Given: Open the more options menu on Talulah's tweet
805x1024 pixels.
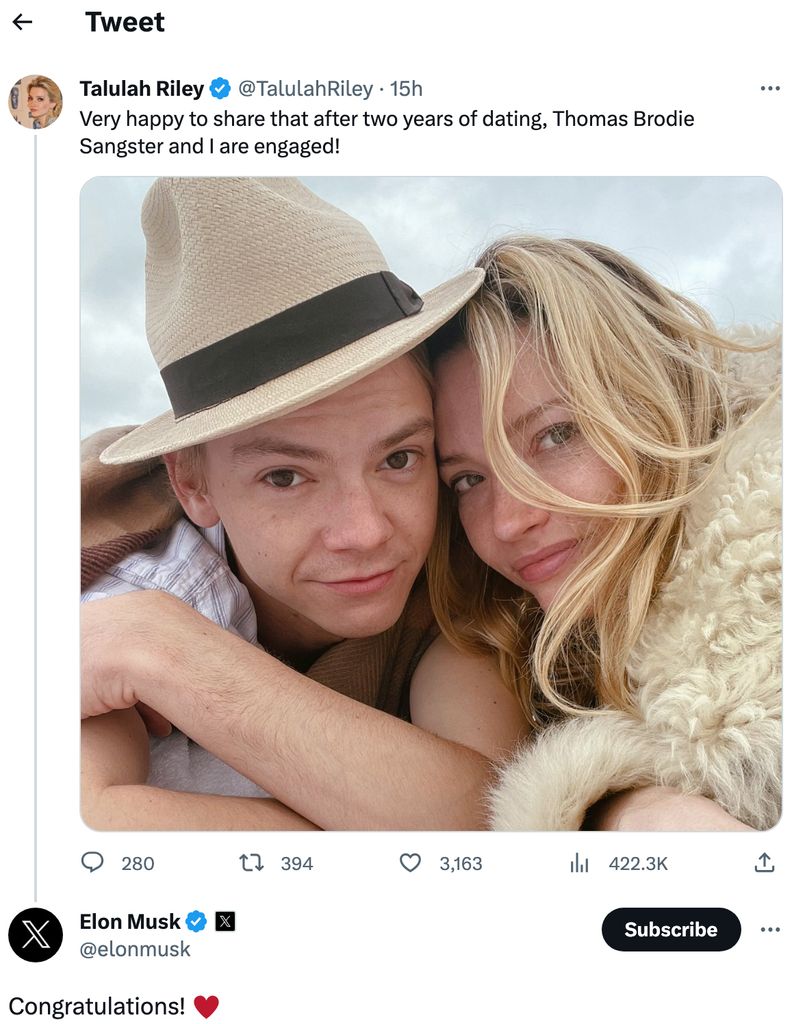Looking at the screenshot, I should pyautogui.click(x=770, y=88).
